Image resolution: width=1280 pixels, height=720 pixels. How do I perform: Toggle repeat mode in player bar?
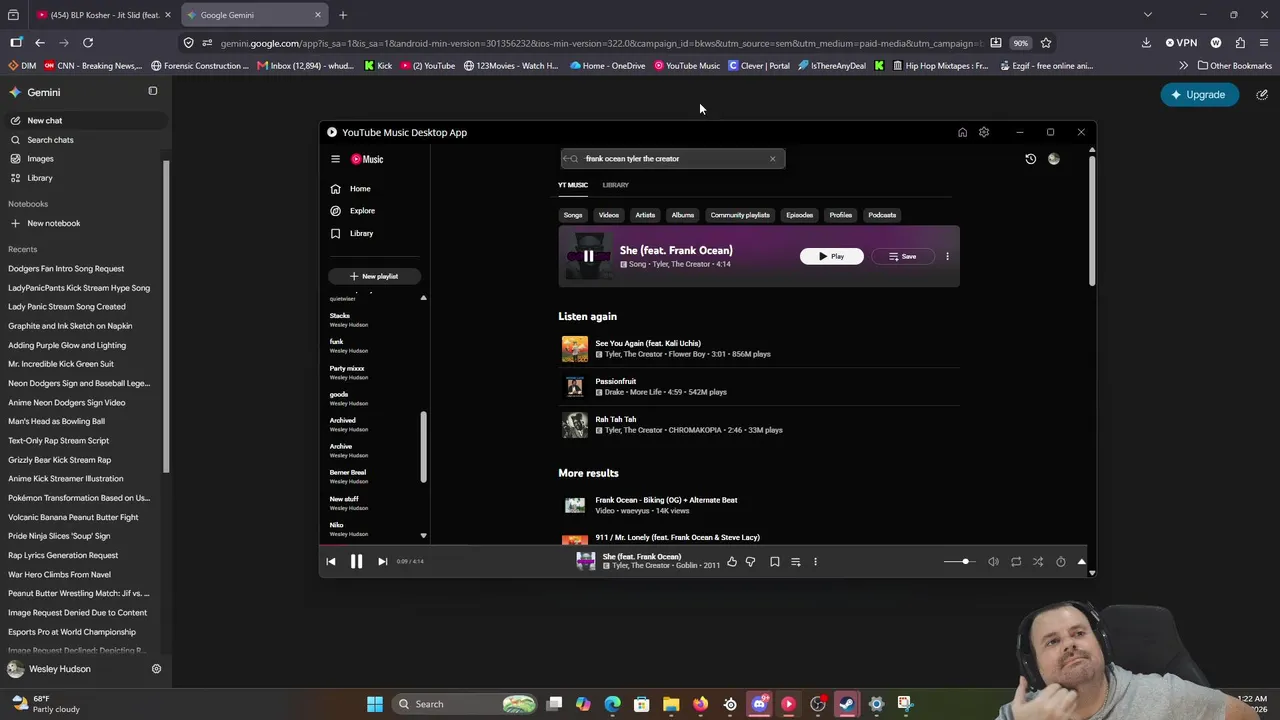coord(1016,562)
